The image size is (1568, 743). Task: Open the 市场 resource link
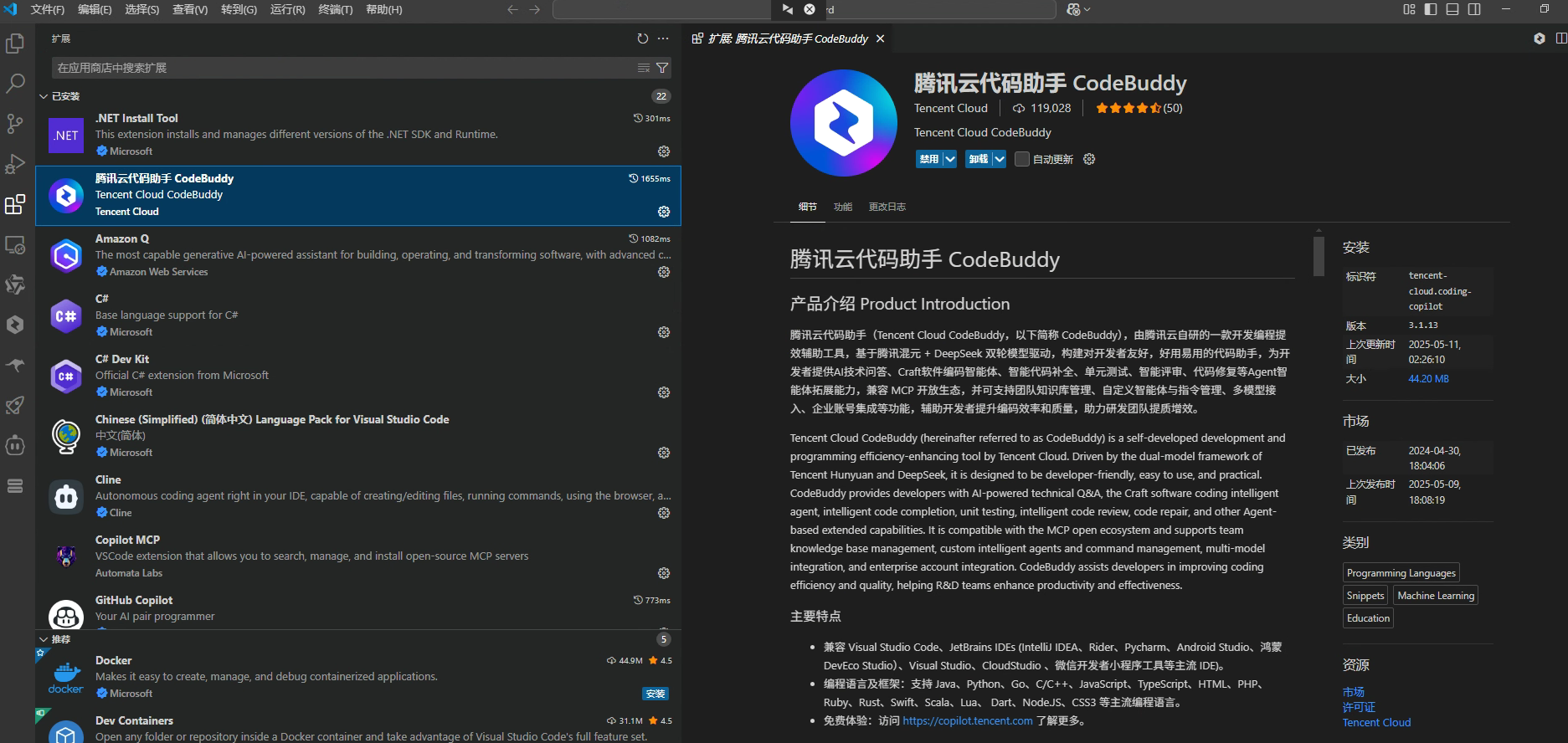pos(1354,692)
